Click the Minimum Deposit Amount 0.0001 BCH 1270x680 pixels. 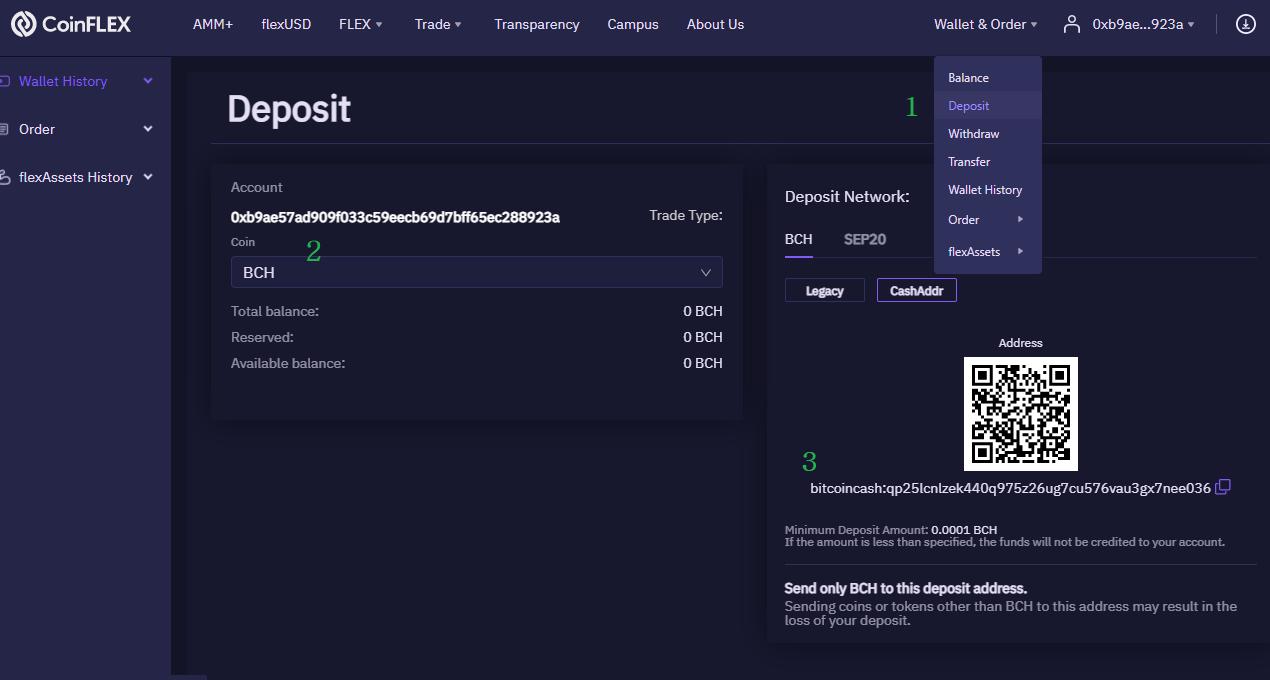964,530
